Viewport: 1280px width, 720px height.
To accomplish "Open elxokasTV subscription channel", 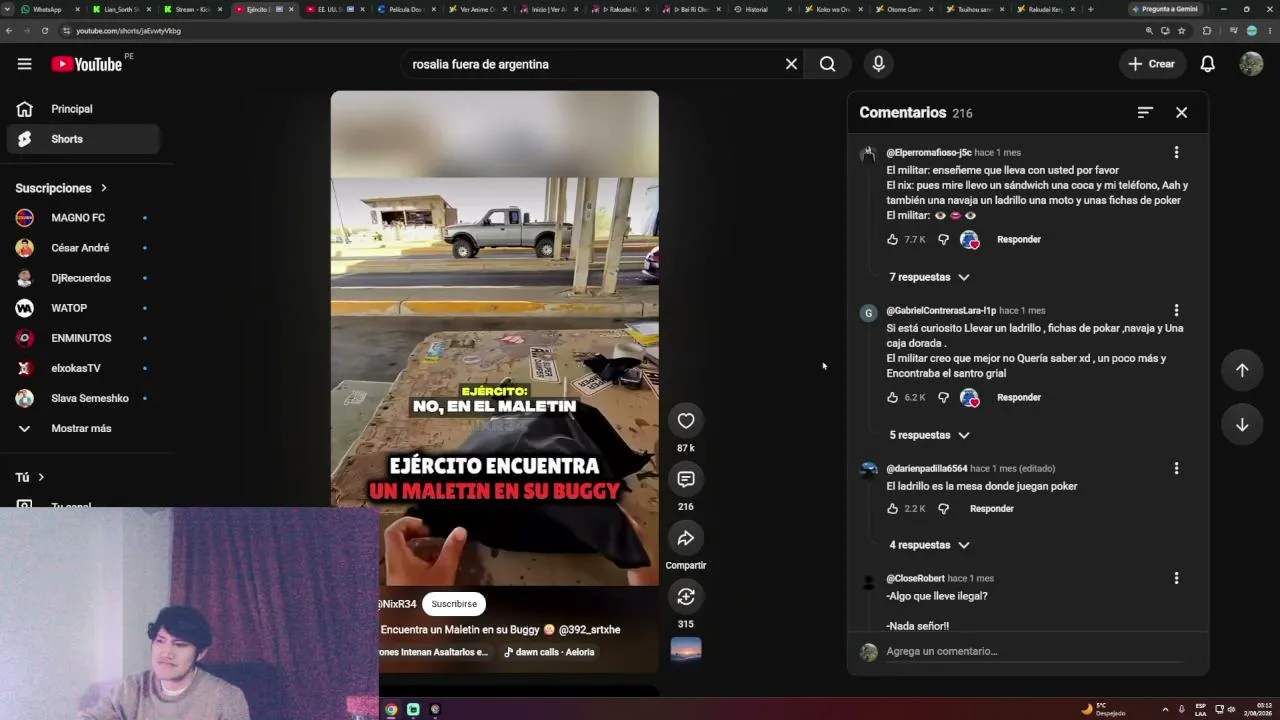I will [83, 368].
